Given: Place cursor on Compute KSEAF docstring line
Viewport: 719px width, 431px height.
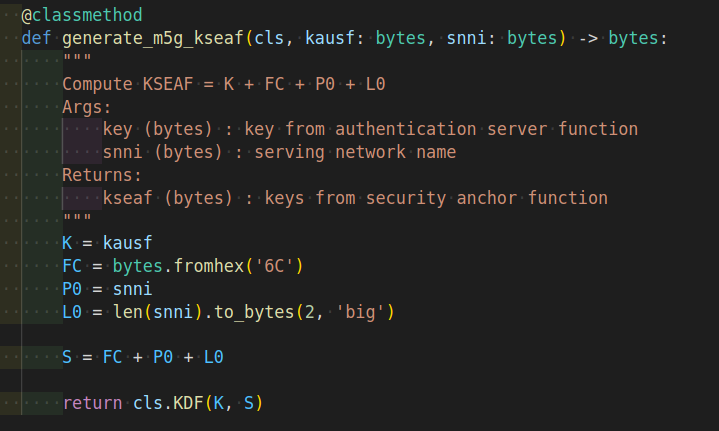Looking at the screenshot, I should click(224, 84).
